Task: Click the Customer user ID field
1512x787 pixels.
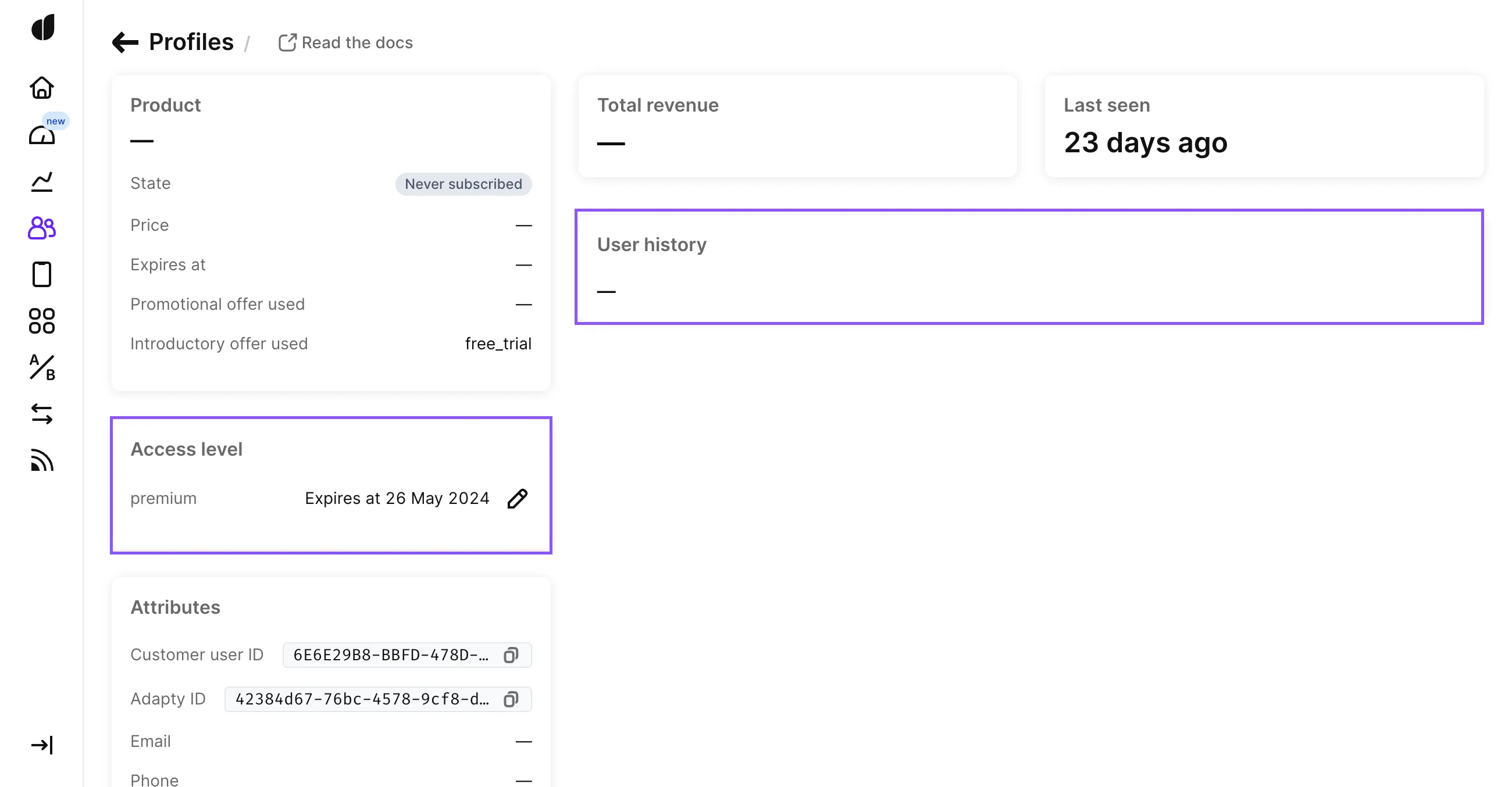Action: pyautogui.click(x=390, y=655)
